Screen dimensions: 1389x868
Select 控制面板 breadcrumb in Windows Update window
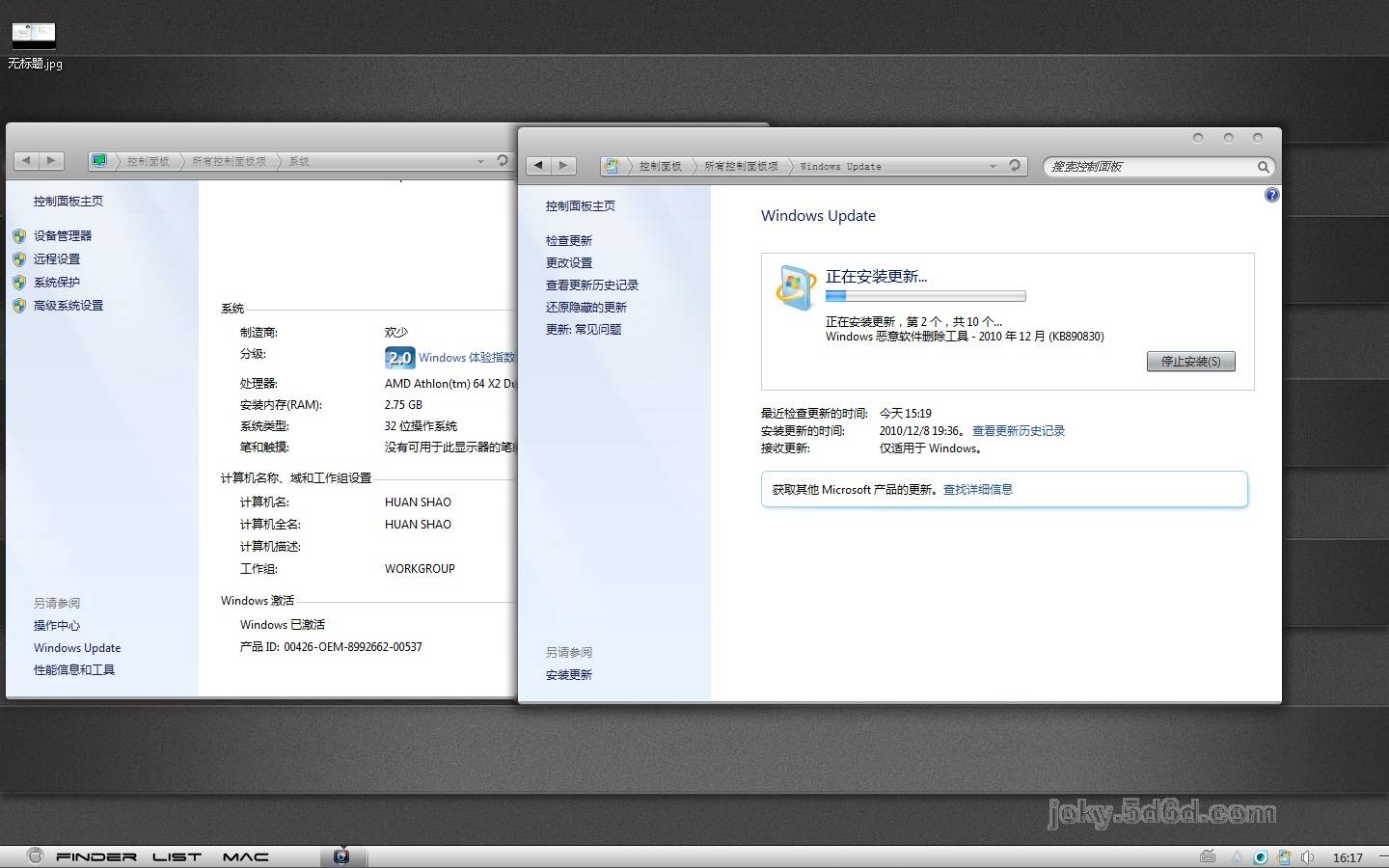[x=661, y=167]
